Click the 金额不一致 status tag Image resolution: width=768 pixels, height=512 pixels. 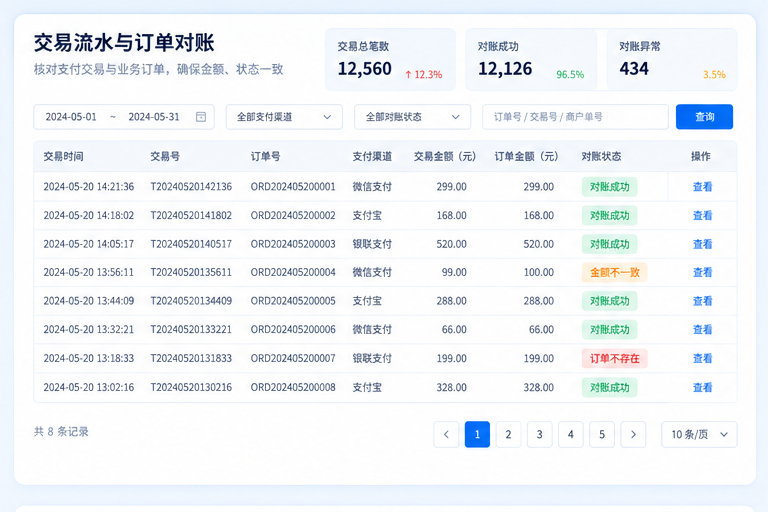[615, 272]
